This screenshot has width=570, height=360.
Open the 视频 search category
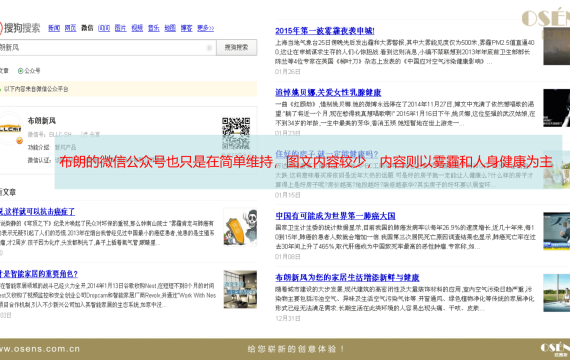(x=137, y=28)
